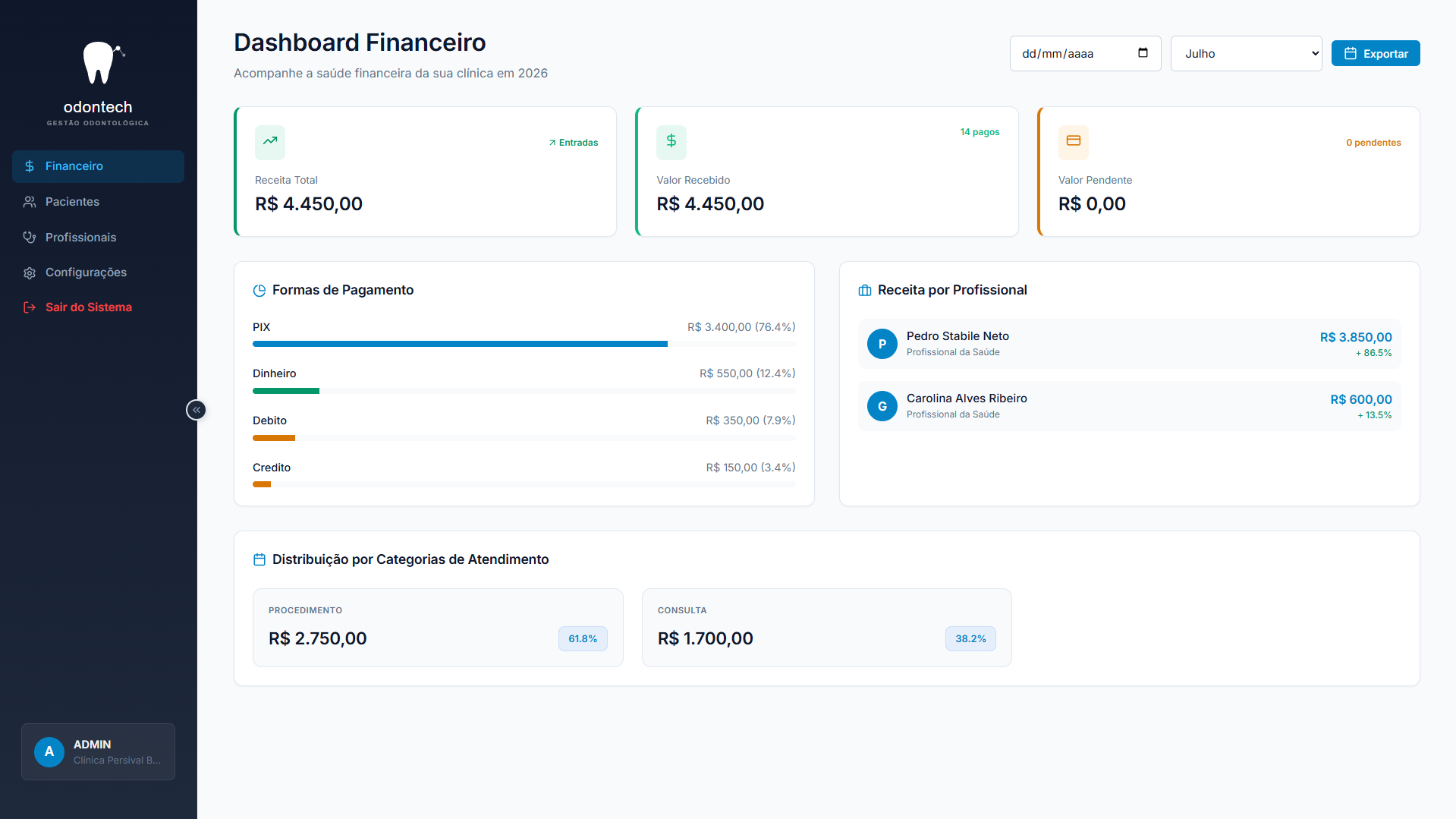Collapse the sidebar with the double-chevron button
This screenshot has height=819, width=1456.
click(197, 410)
